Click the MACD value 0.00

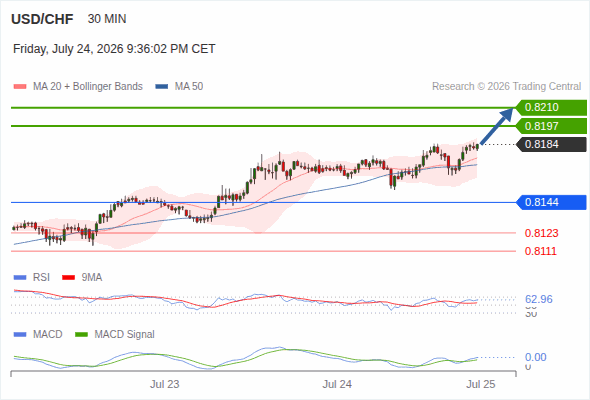click(535, 357)
